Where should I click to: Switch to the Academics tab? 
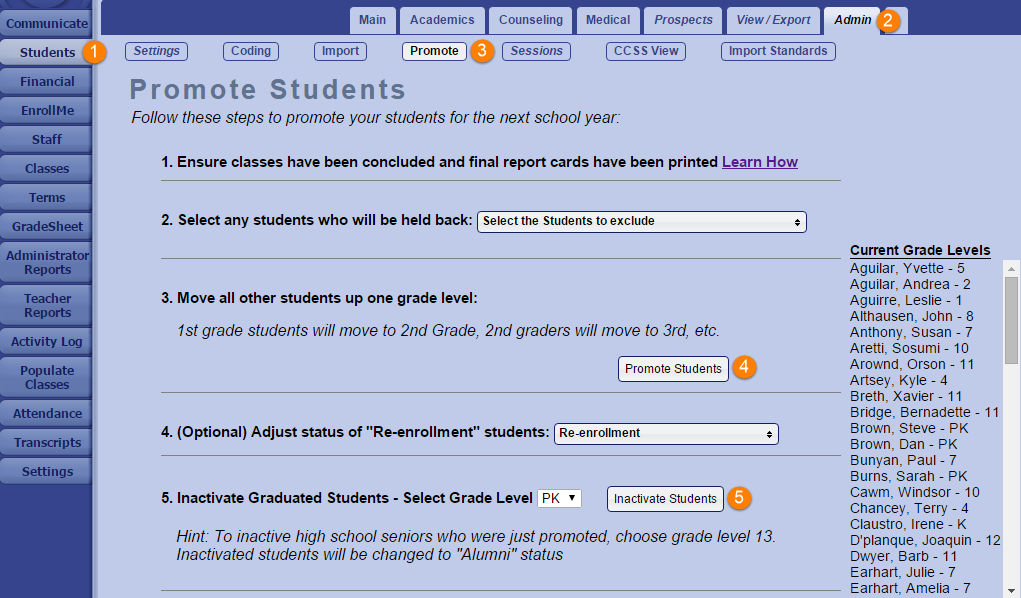point(442,20)
